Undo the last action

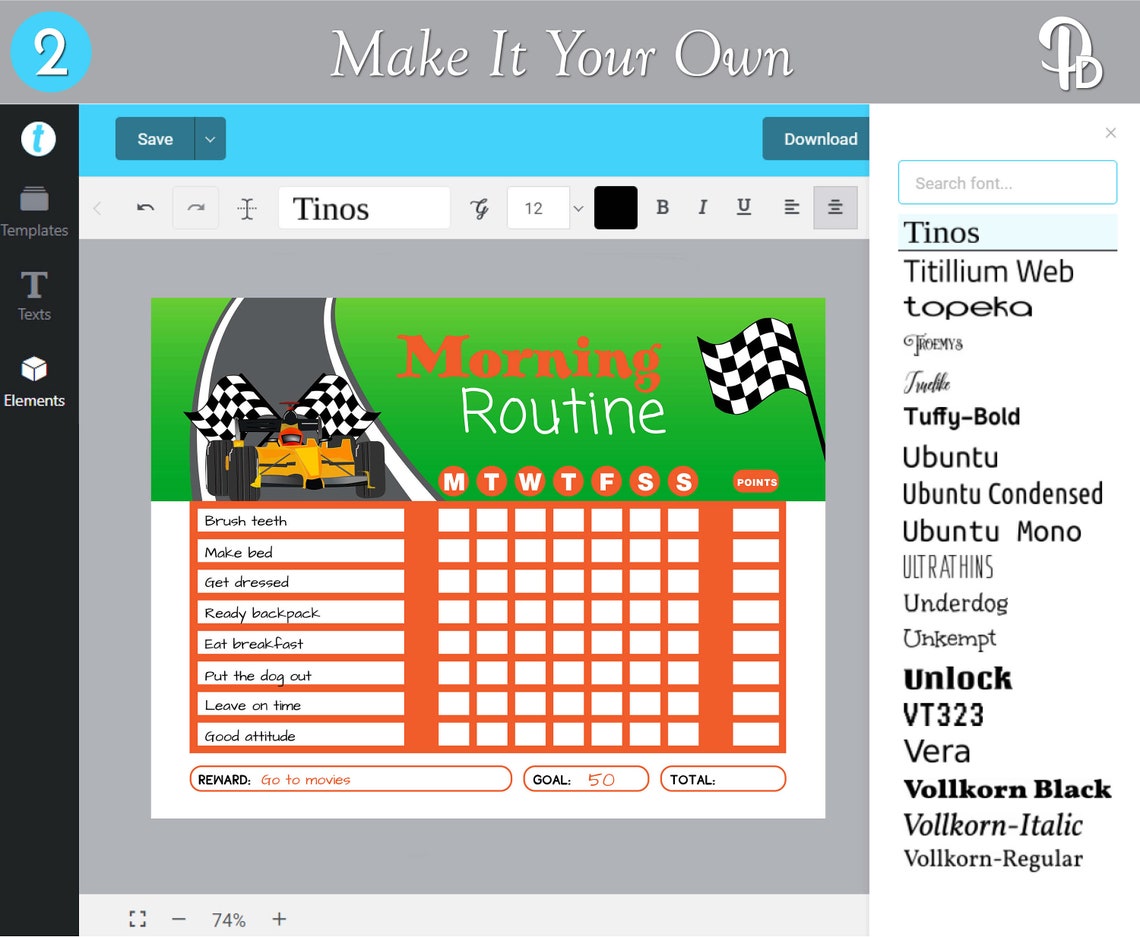click(x=146, y=207)
